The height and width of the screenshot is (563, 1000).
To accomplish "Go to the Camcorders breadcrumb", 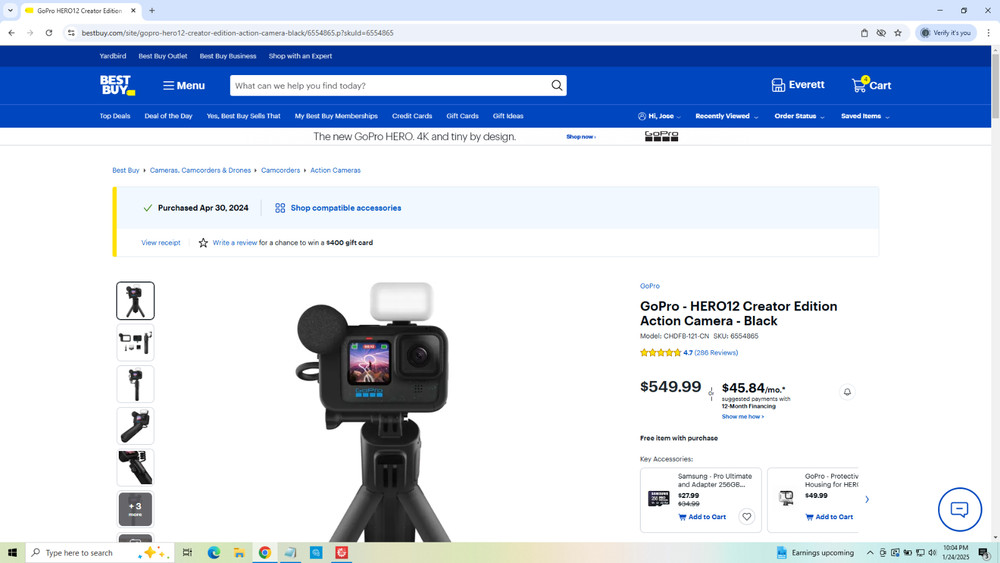I will (x=281, y=170).
